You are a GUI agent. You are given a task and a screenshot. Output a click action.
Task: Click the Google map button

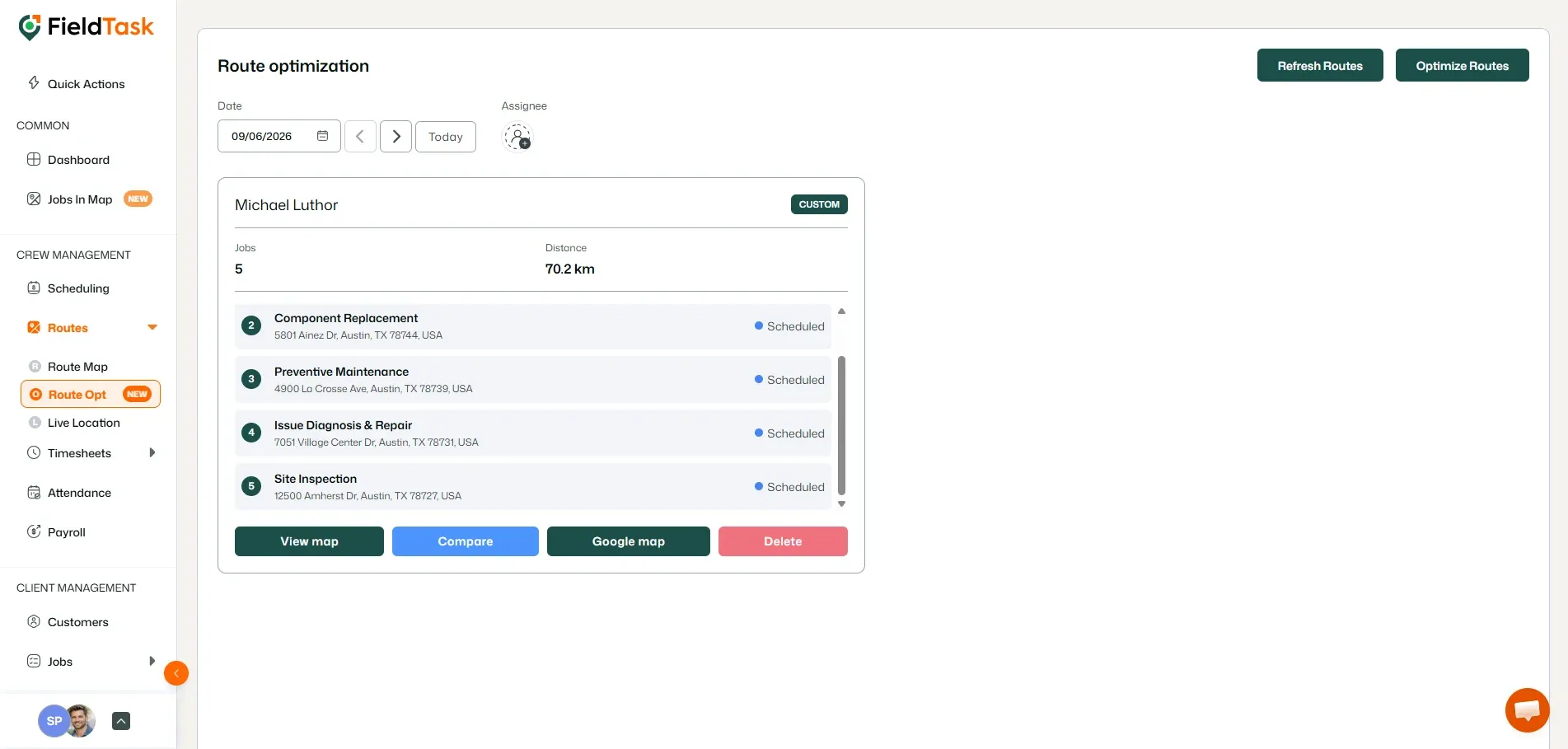coord(629,541)
